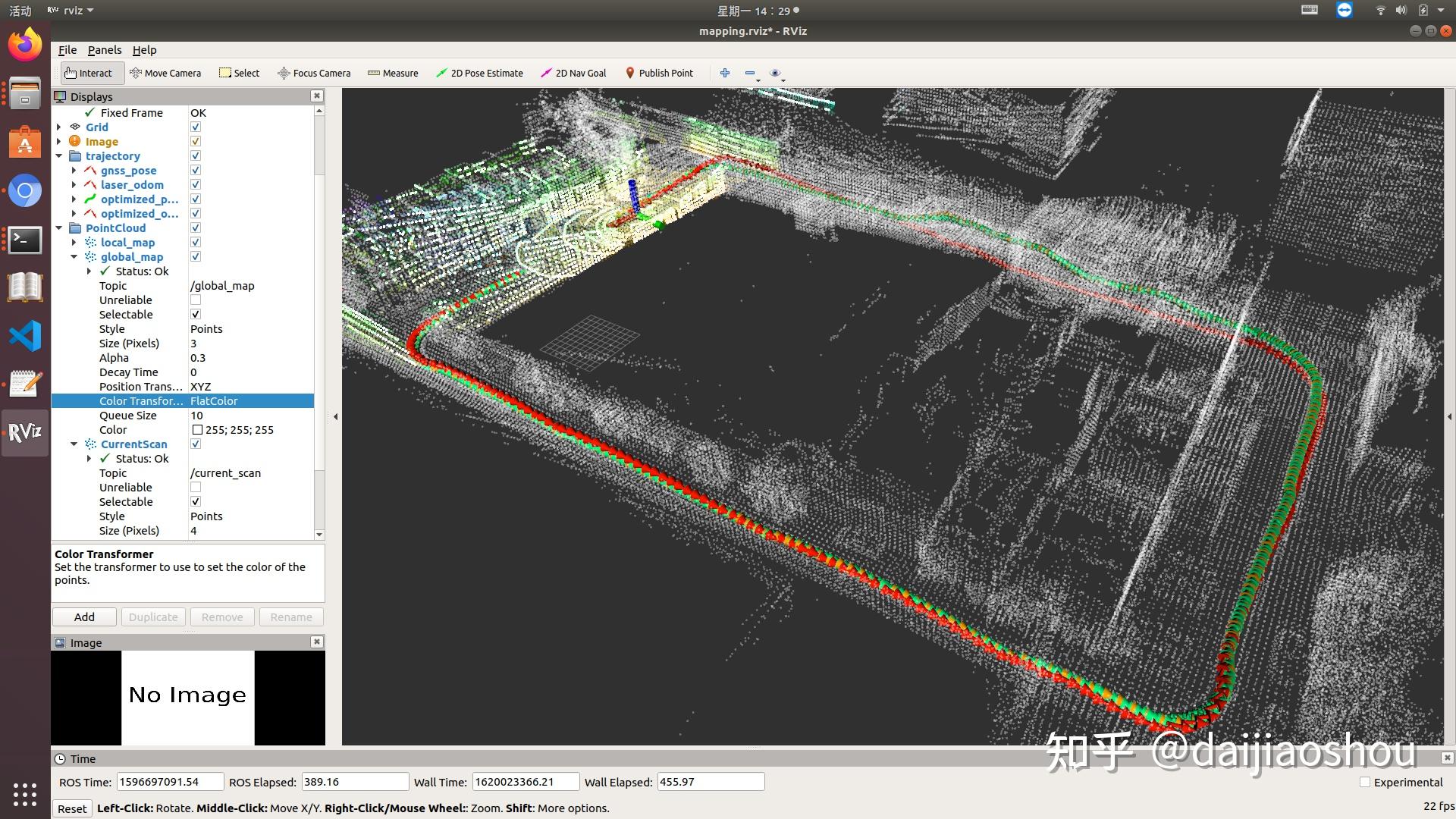
Task: Collapse the trajectory group
Action: 59,156
